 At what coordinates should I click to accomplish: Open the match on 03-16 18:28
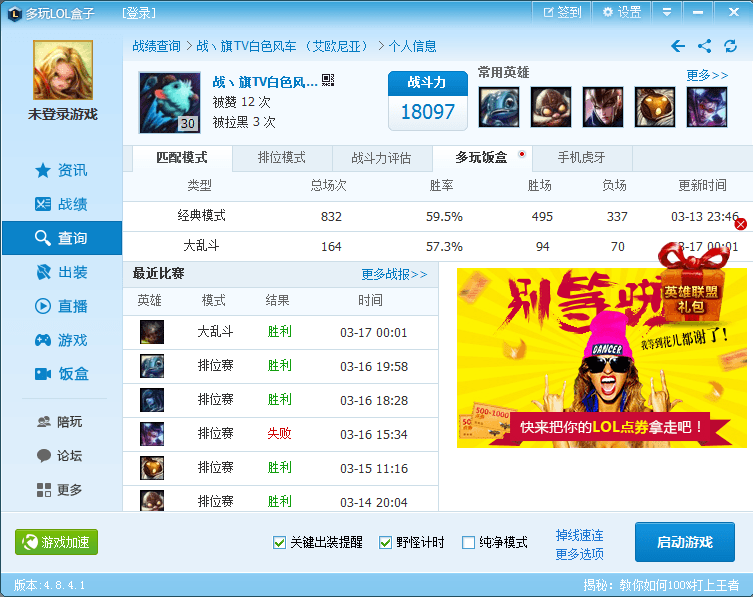[280, 401]
